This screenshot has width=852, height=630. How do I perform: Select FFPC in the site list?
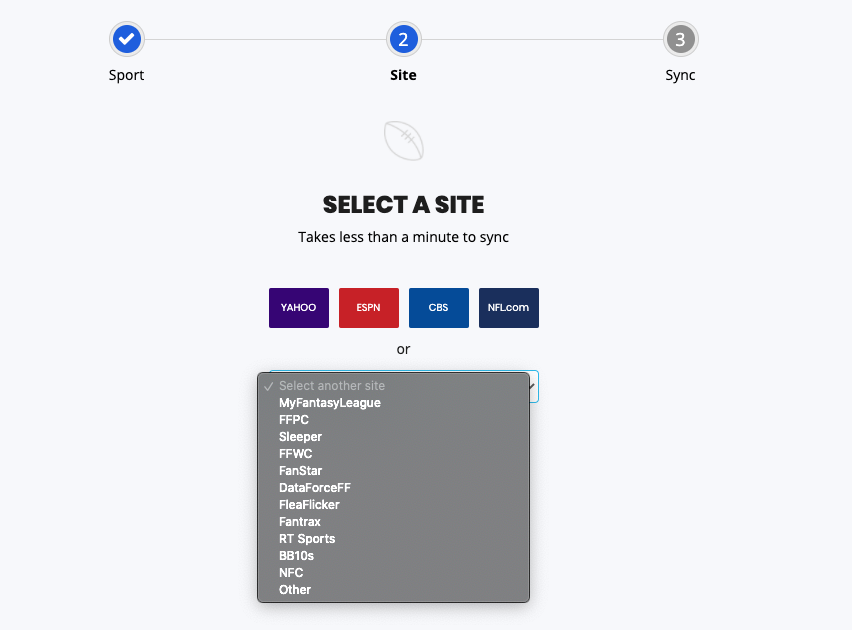click(393, 420)
